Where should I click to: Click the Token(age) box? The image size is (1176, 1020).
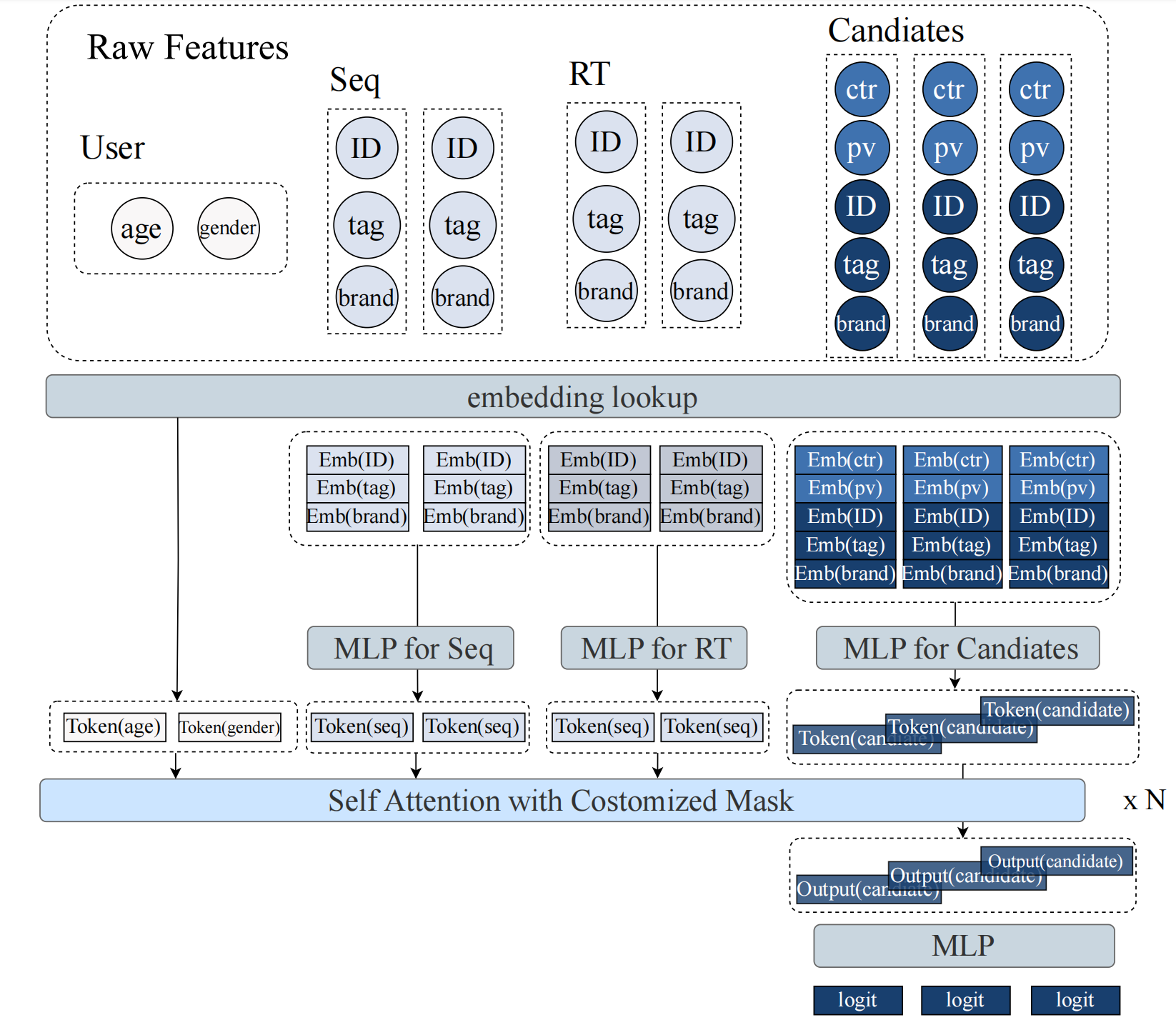114,726
